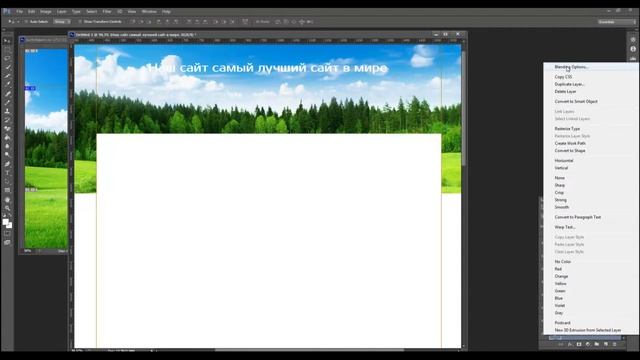
Task: Open the Group dropdown in options bar
Action: [x=62, y=22]
